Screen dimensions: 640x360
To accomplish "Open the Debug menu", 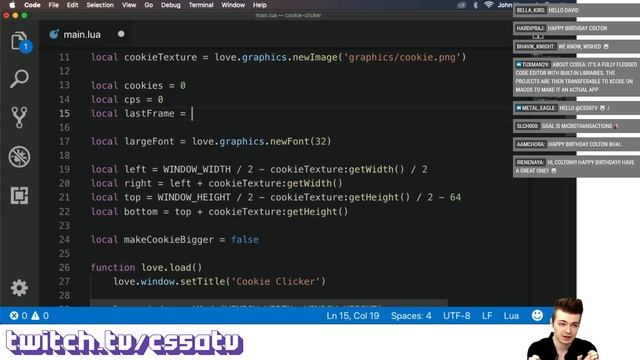I will [x=171, y=5].
